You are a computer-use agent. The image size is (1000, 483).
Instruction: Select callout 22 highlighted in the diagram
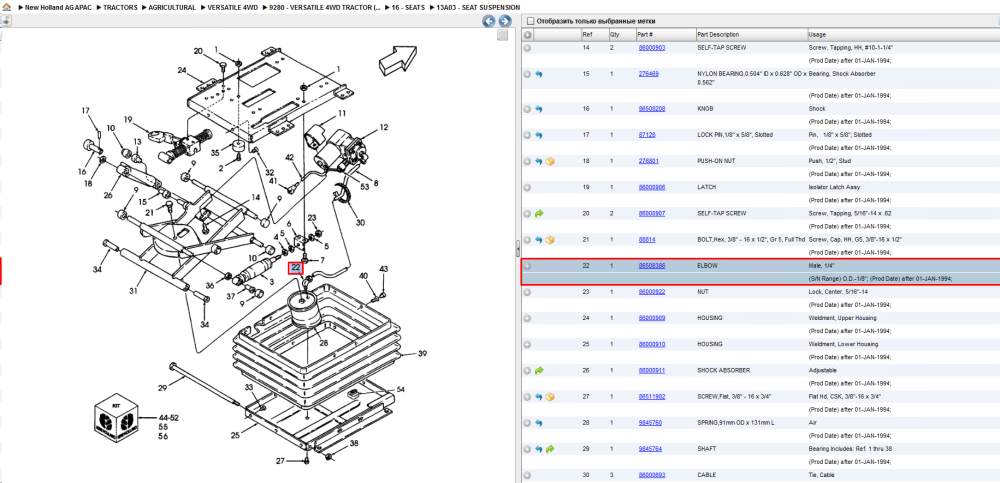[x=296, y=268]
